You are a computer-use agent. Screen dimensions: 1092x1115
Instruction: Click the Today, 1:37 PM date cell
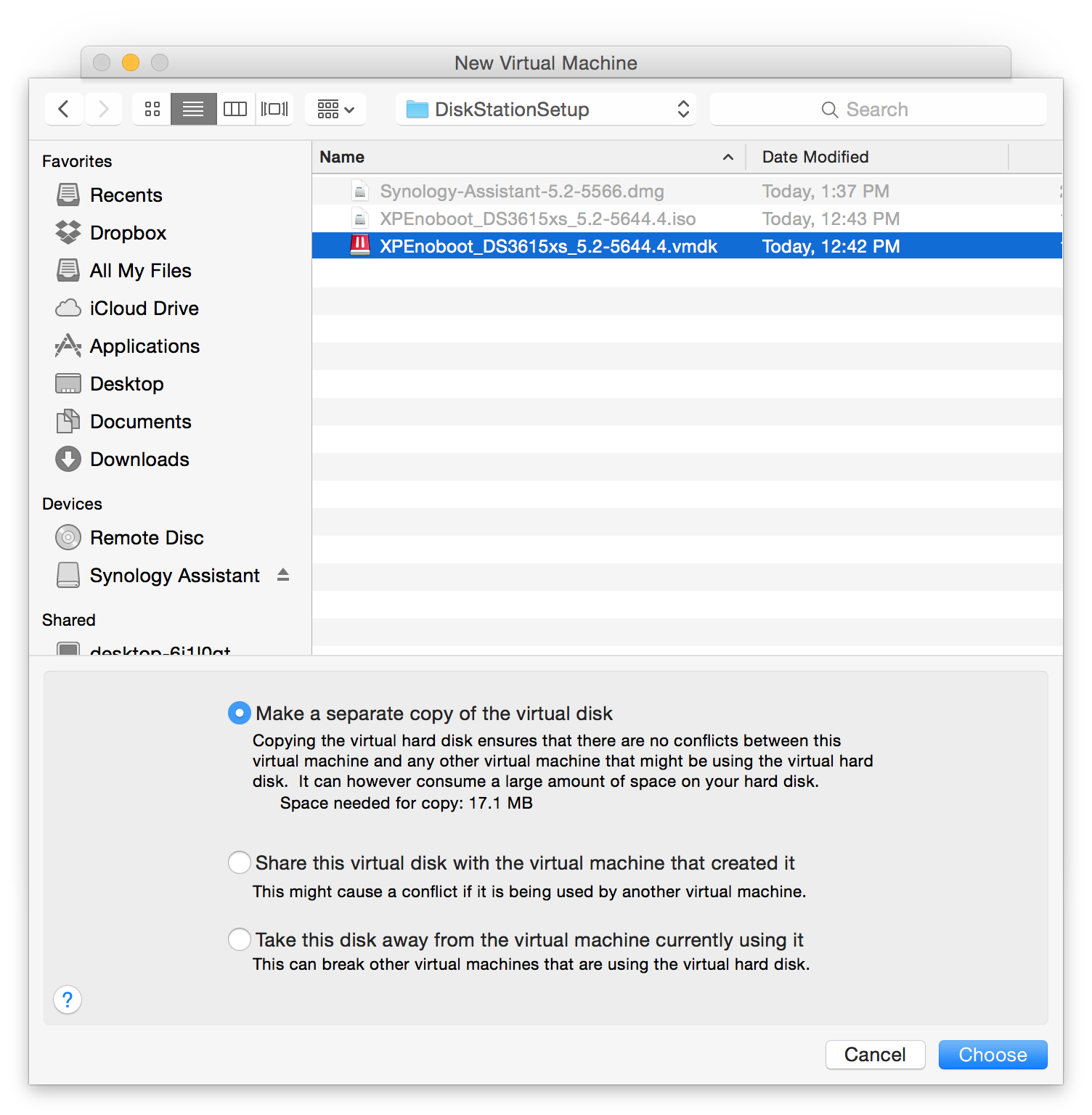point(826,191)
